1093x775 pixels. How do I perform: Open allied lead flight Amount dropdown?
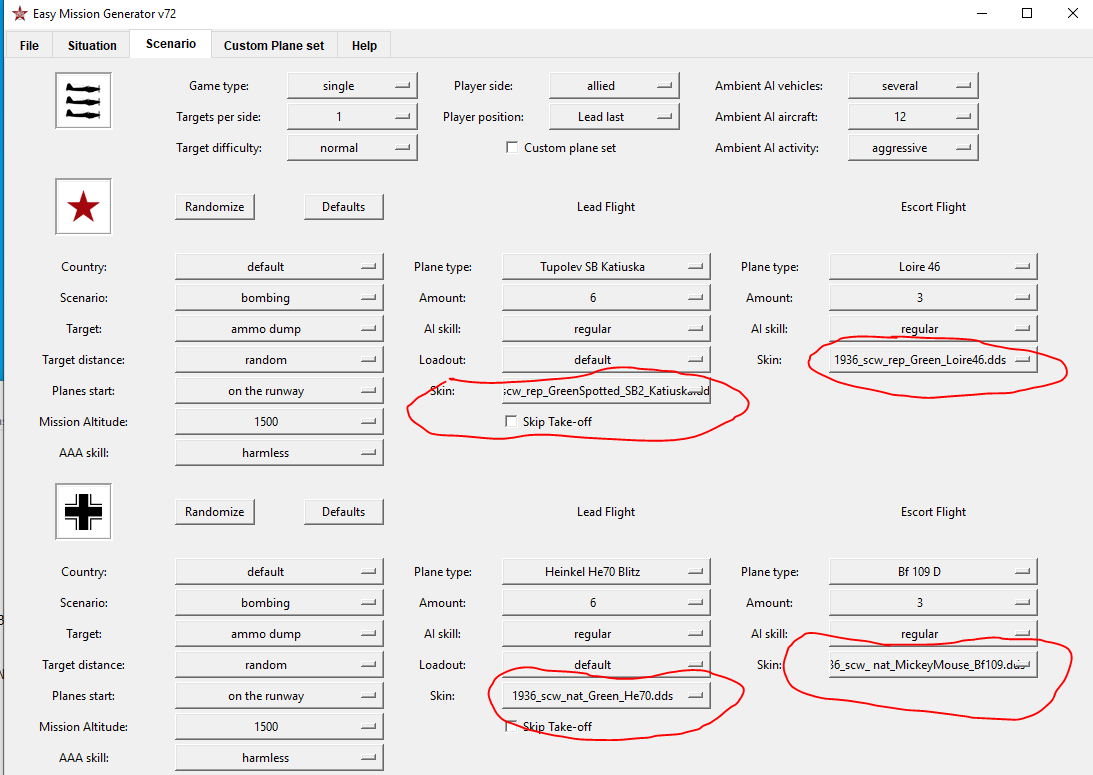pyautogui.click(x=606, y=298)
